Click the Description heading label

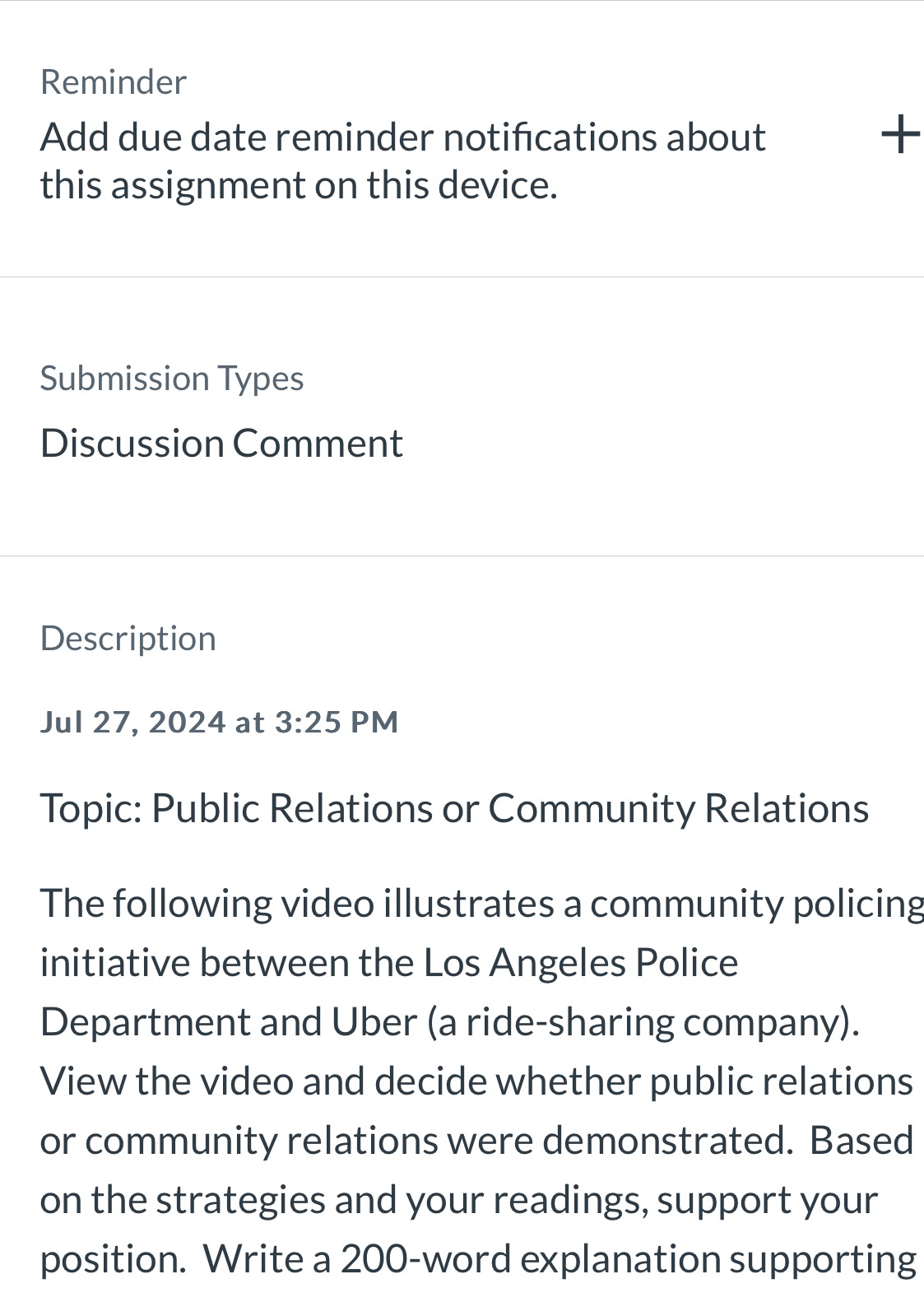click(x=128, y=638)
